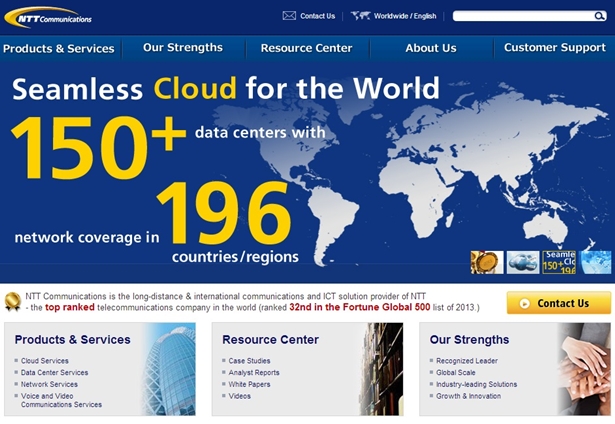Viewport: 615px width, 424px height.
Task: Open the Videos link
Action: tap(240, 396)
